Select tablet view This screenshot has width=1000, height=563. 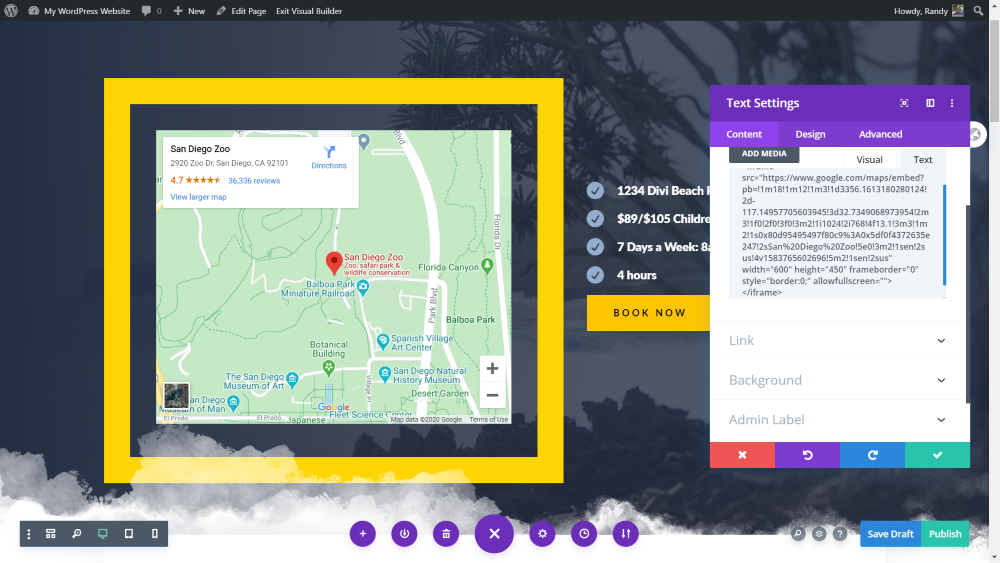[129, 534]
